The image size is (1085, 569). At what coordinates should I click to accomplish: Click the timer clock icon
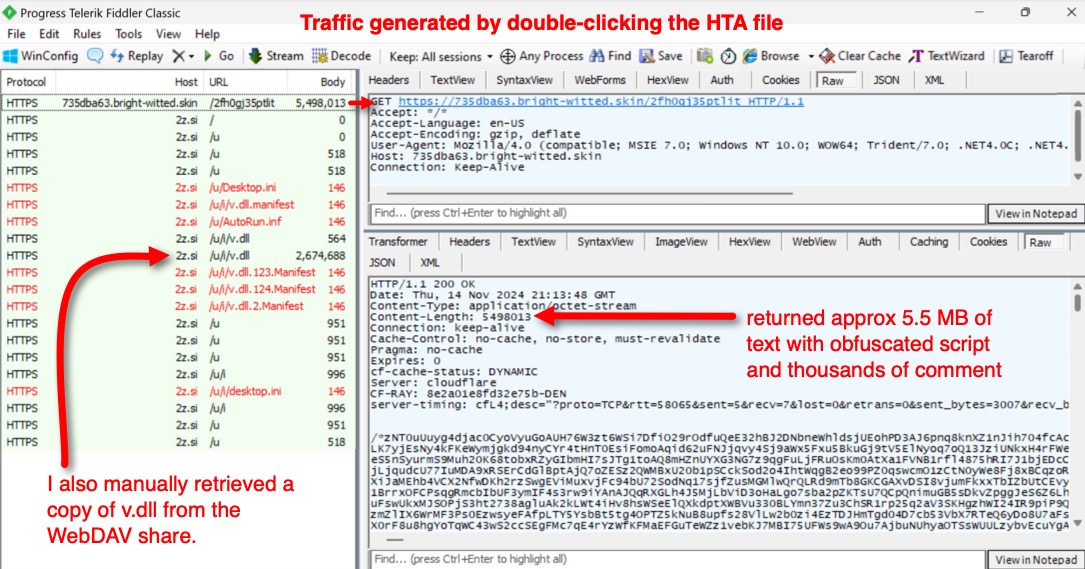point(728,56)
